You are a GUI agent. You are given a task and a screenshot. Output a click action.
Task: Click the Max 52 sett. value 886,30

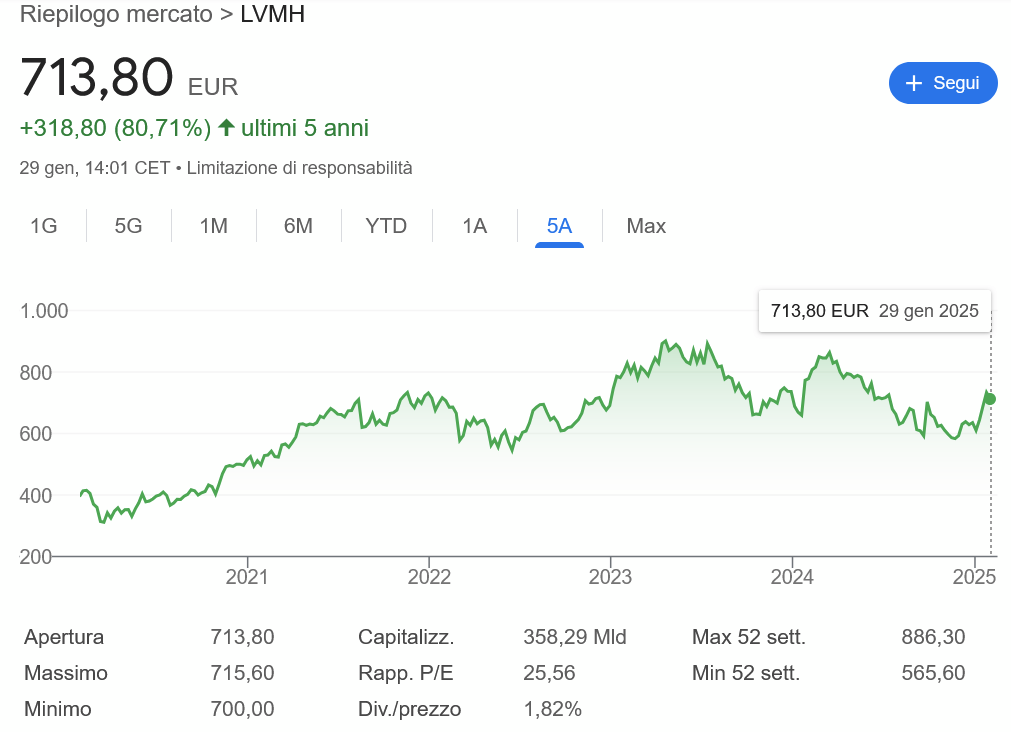coord(933,637)
